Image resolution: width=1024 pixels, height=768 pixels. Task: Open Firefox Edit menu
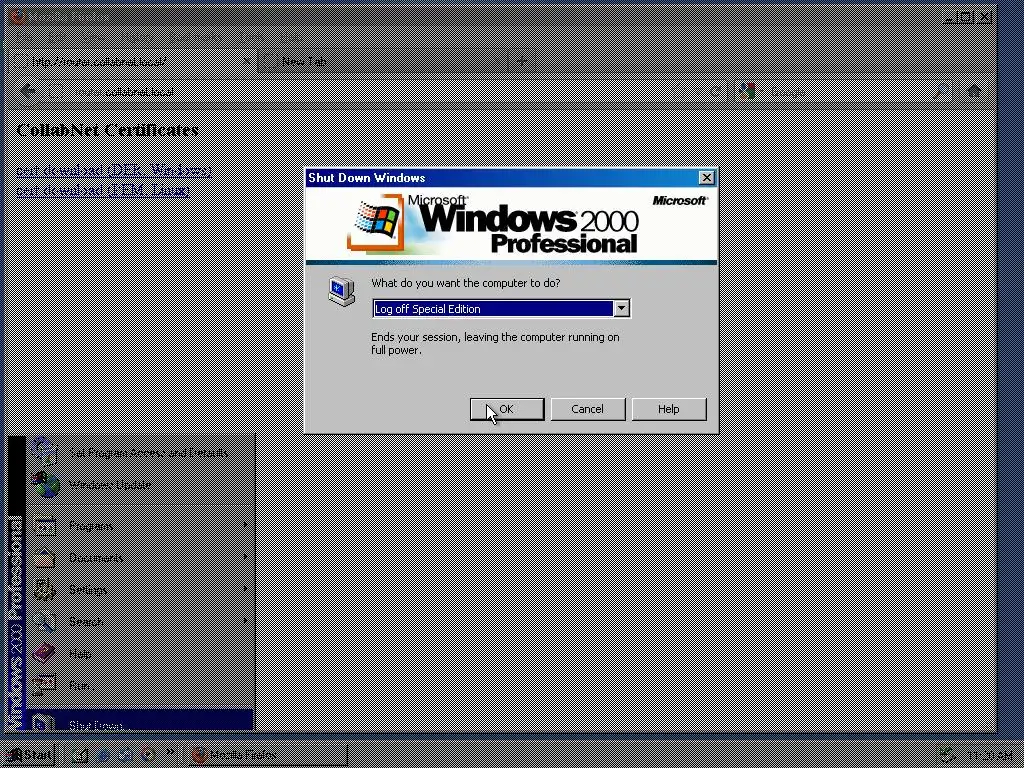(57, 37)
